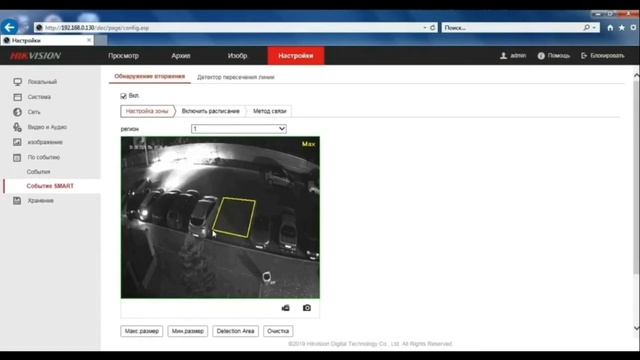This screenshot has width=640, height=360.
Task: Open the Изобр tab
Action: click(237, 56)
